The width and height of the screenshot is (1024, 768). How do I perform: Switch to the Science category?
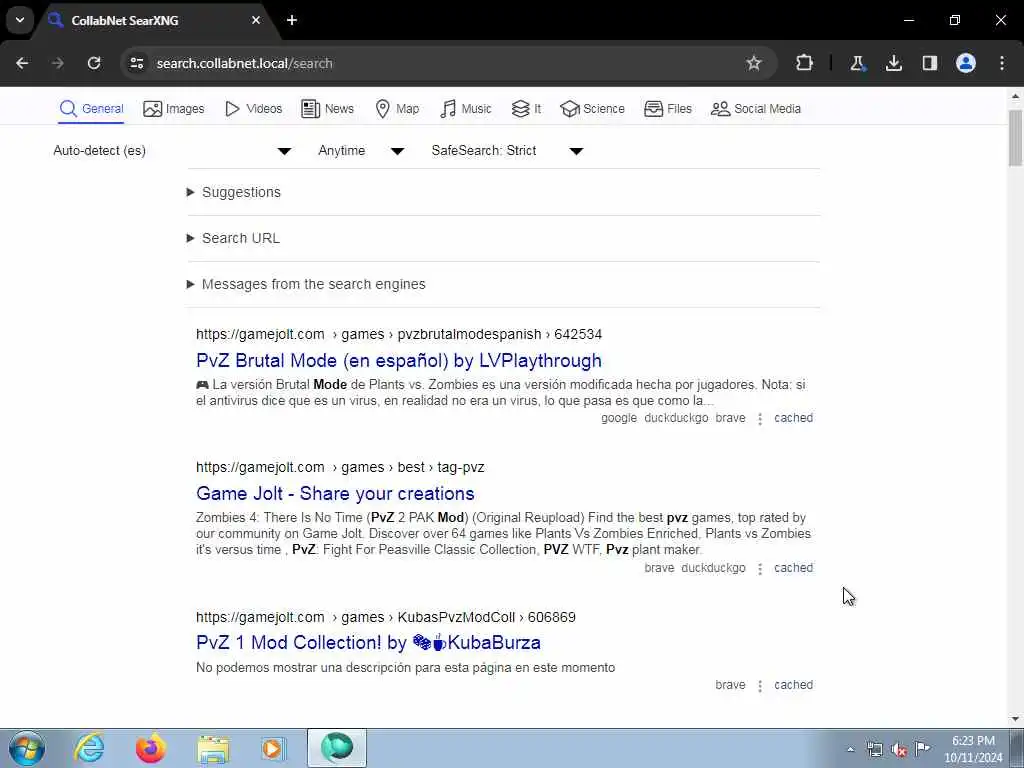[592, 109]
